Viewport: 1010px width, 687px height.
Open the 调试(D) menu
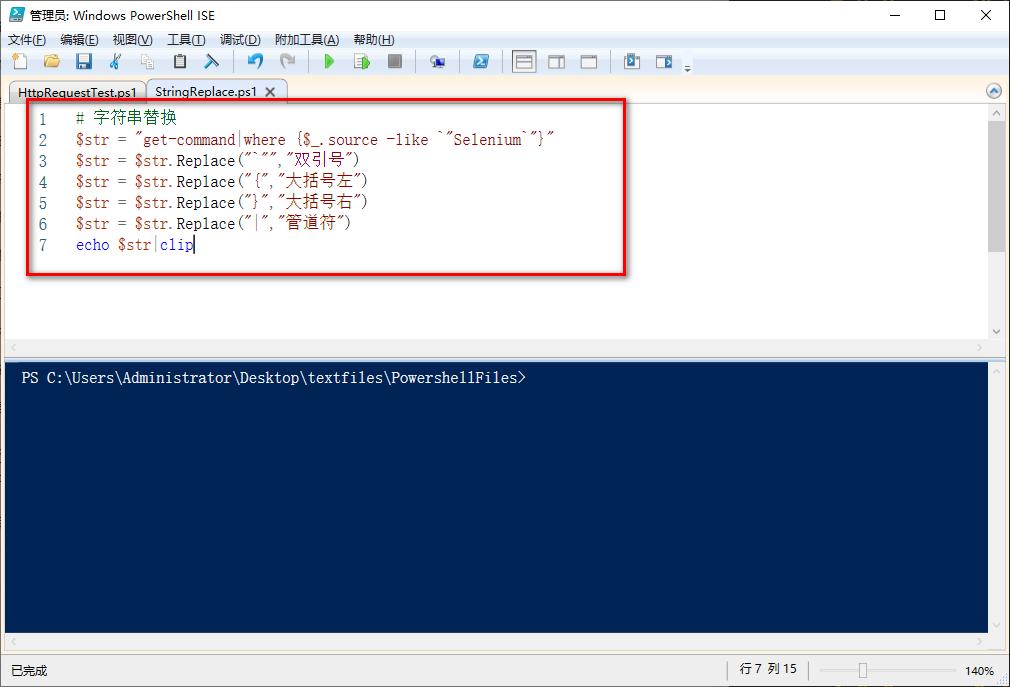point(240,40)
